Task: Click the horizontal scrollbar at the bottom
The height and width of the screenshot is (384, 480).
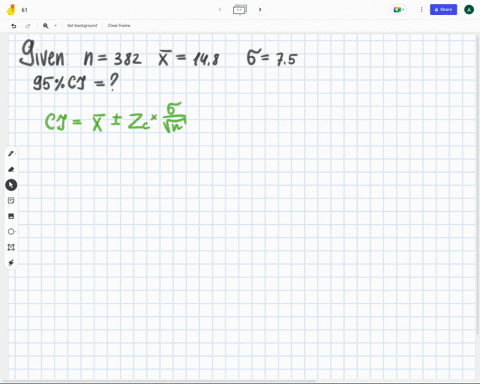Action: [x=158, y=381]
